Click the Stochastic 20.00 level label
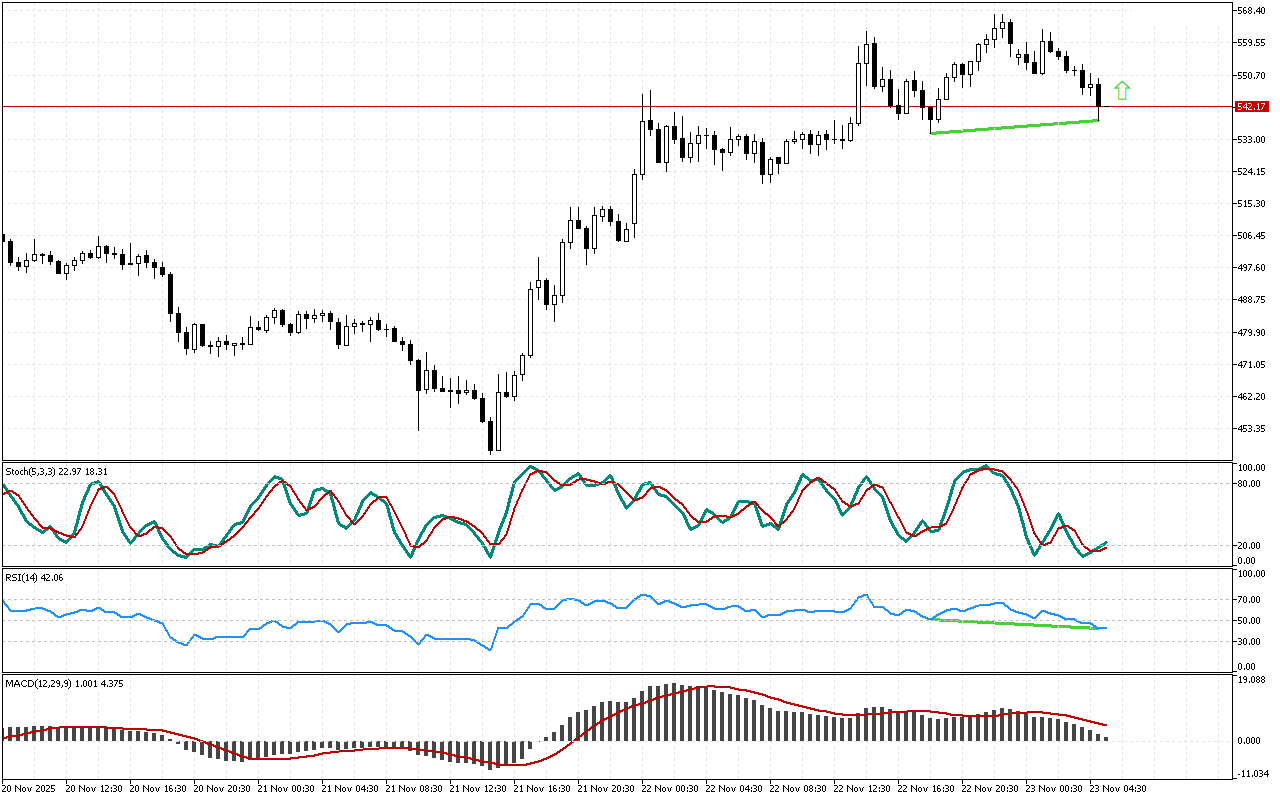Image resolution: width=1280 pixels, height=800 pixels. 1249,546
